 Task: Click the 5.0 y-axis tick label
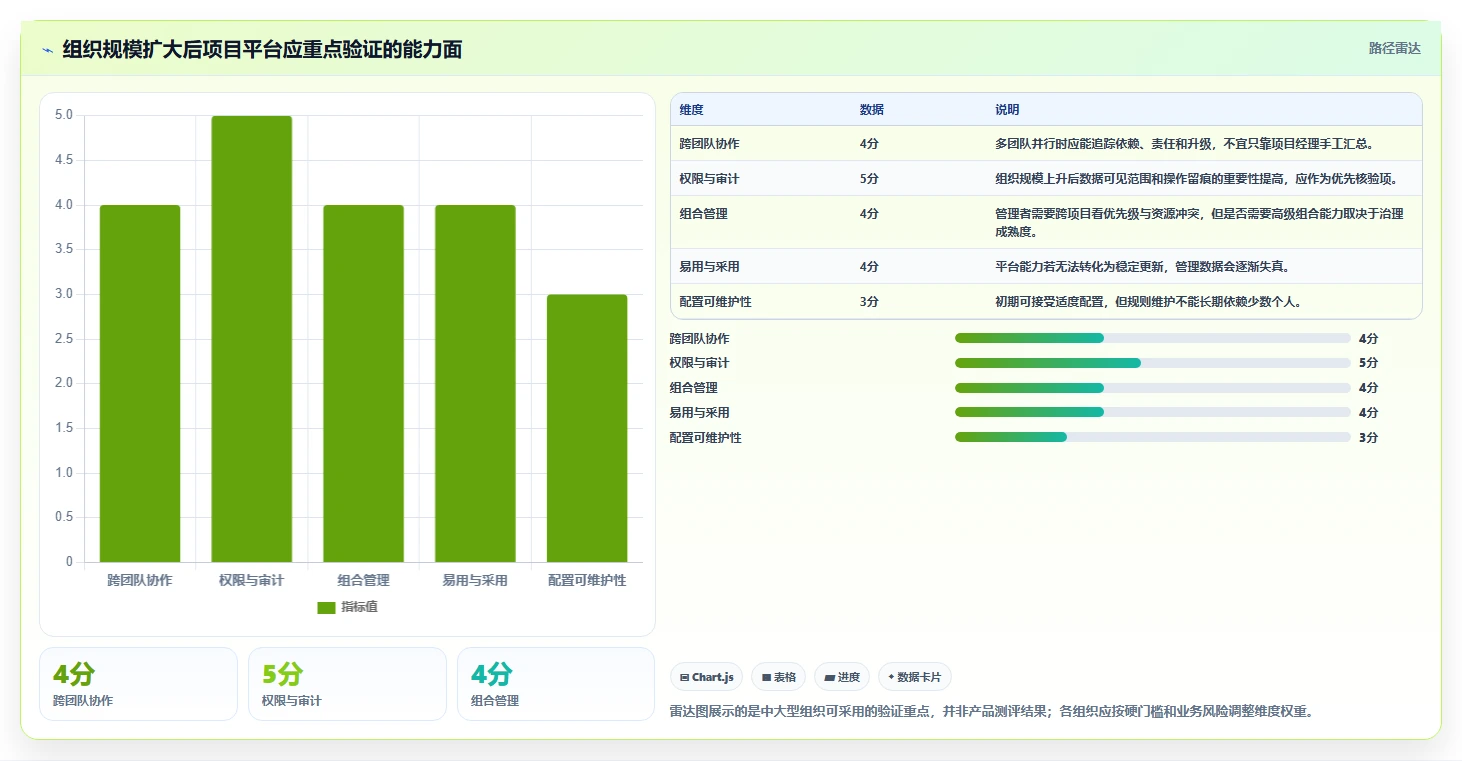tap(64, 115)
